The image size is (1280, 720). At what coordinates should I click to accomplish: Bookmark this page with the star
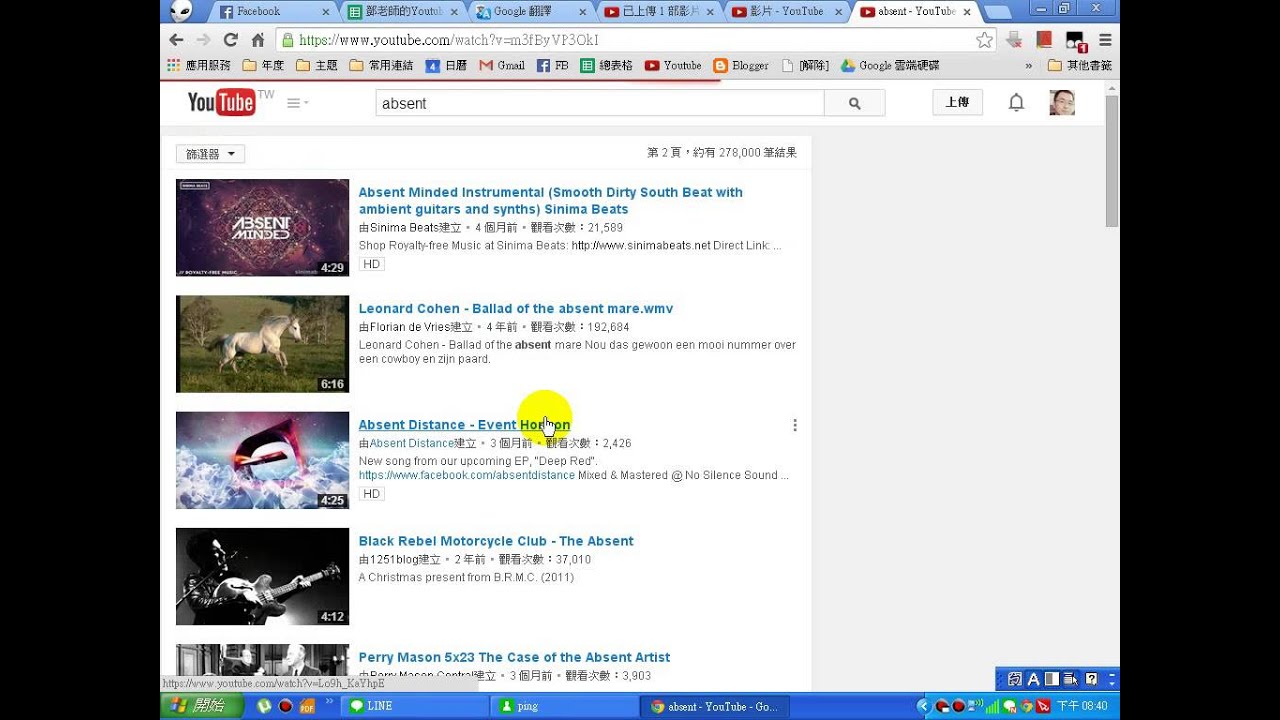985,40
